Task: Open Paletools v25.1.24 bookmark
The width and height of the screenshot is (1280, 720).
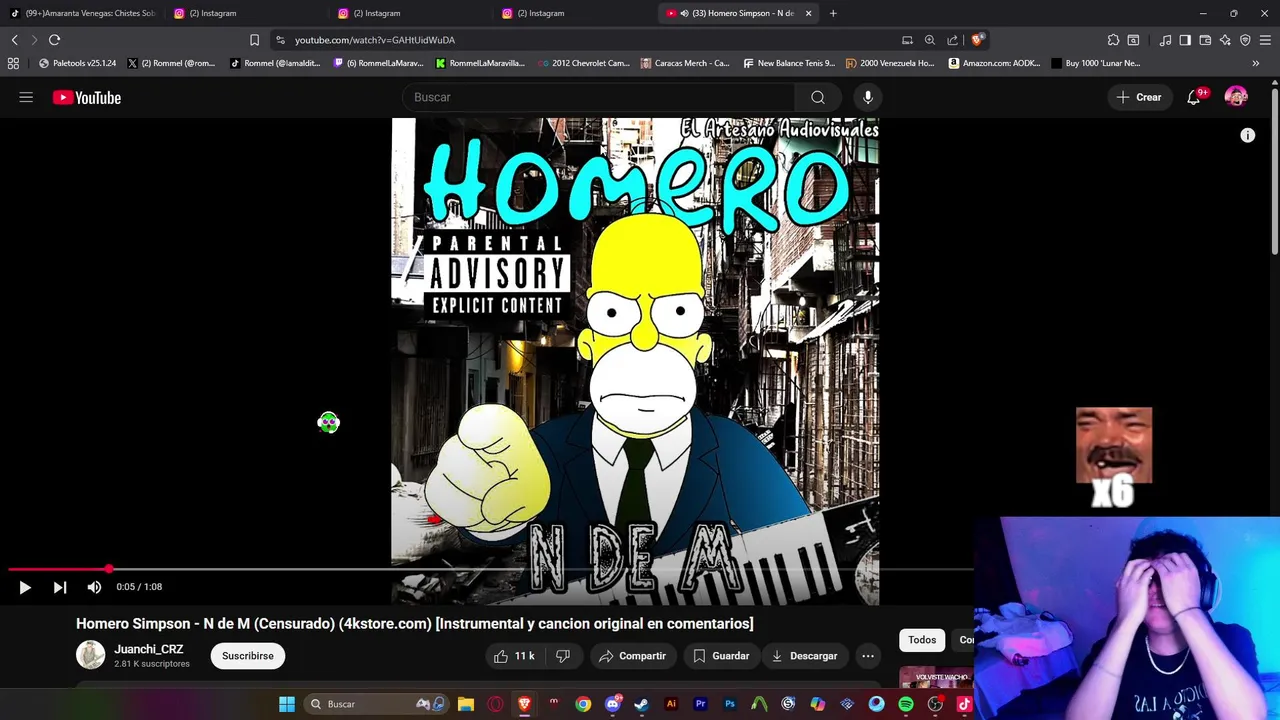Action: pyautogui.click(x=77, y=63)
